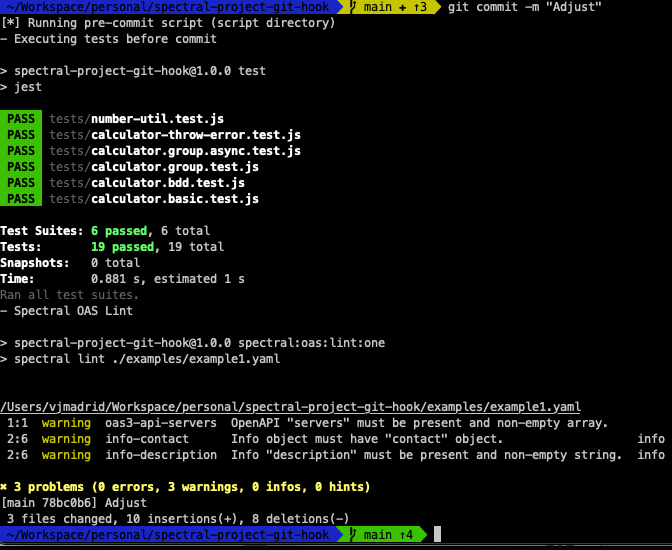Click the '> jest' command line

21,87
